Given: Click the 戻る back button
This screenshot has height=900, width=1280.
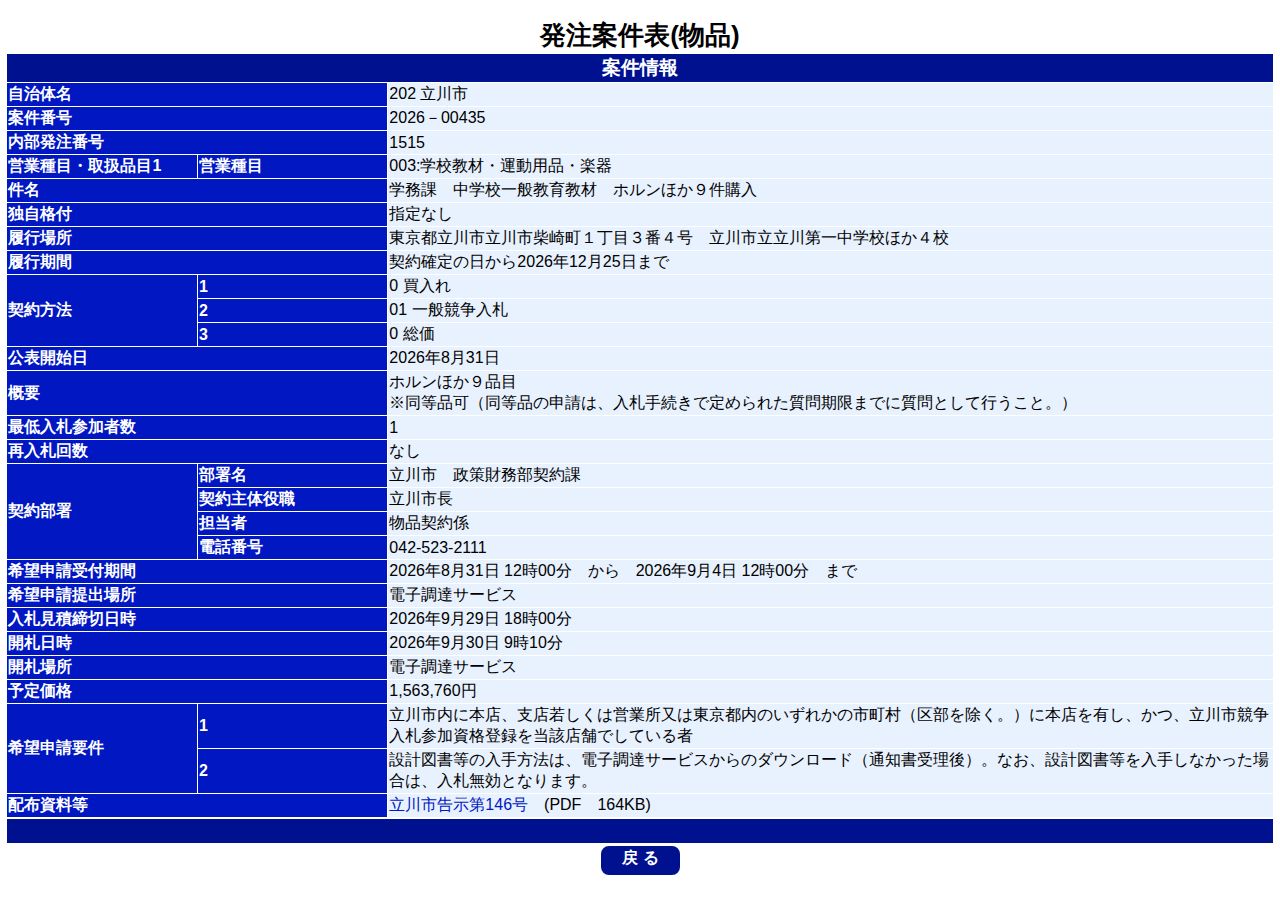Looking at the screenshot, I should tap(640, 860).
